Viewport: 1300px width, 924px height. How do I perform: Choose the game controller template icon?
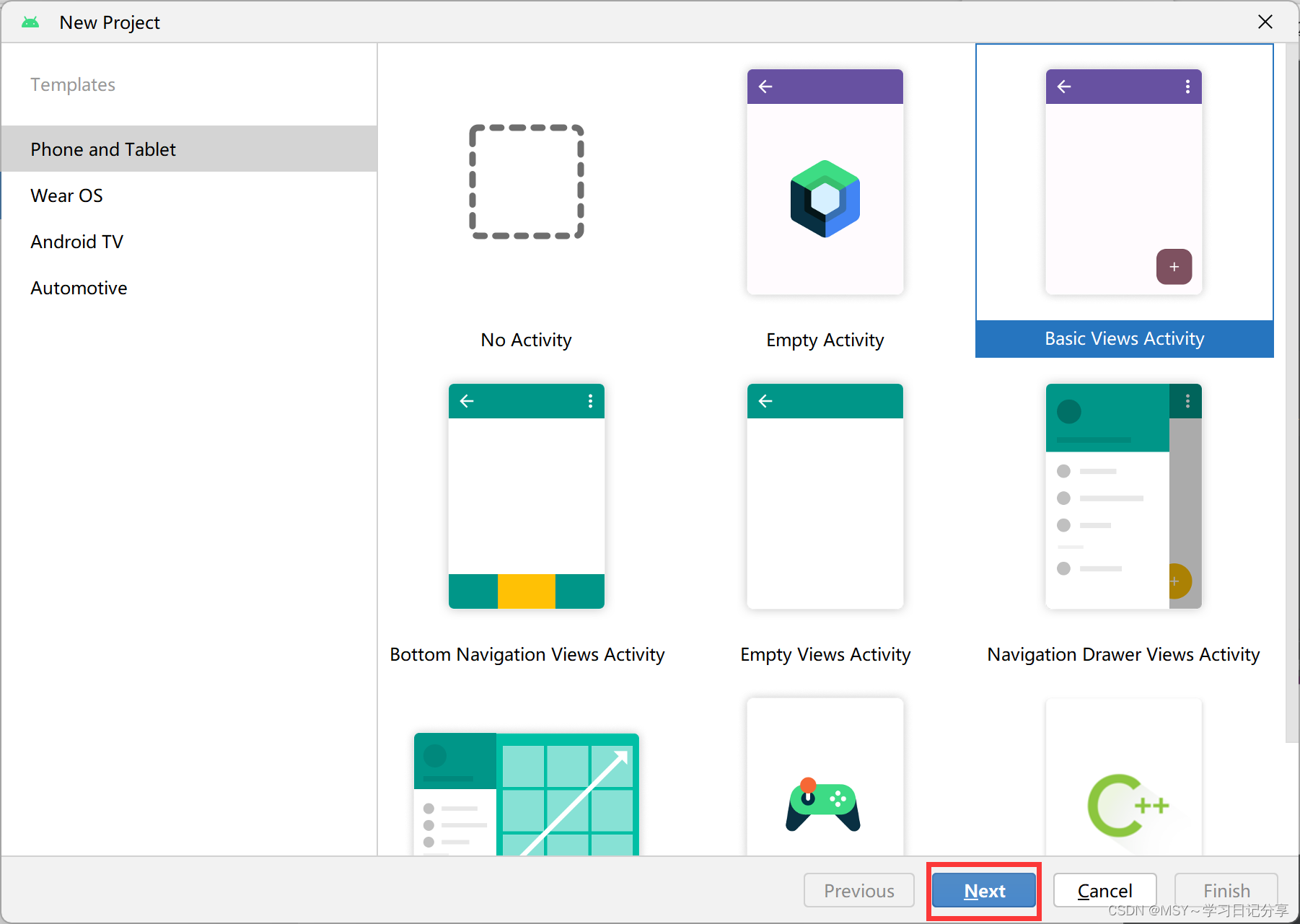(x=823, y=805)
